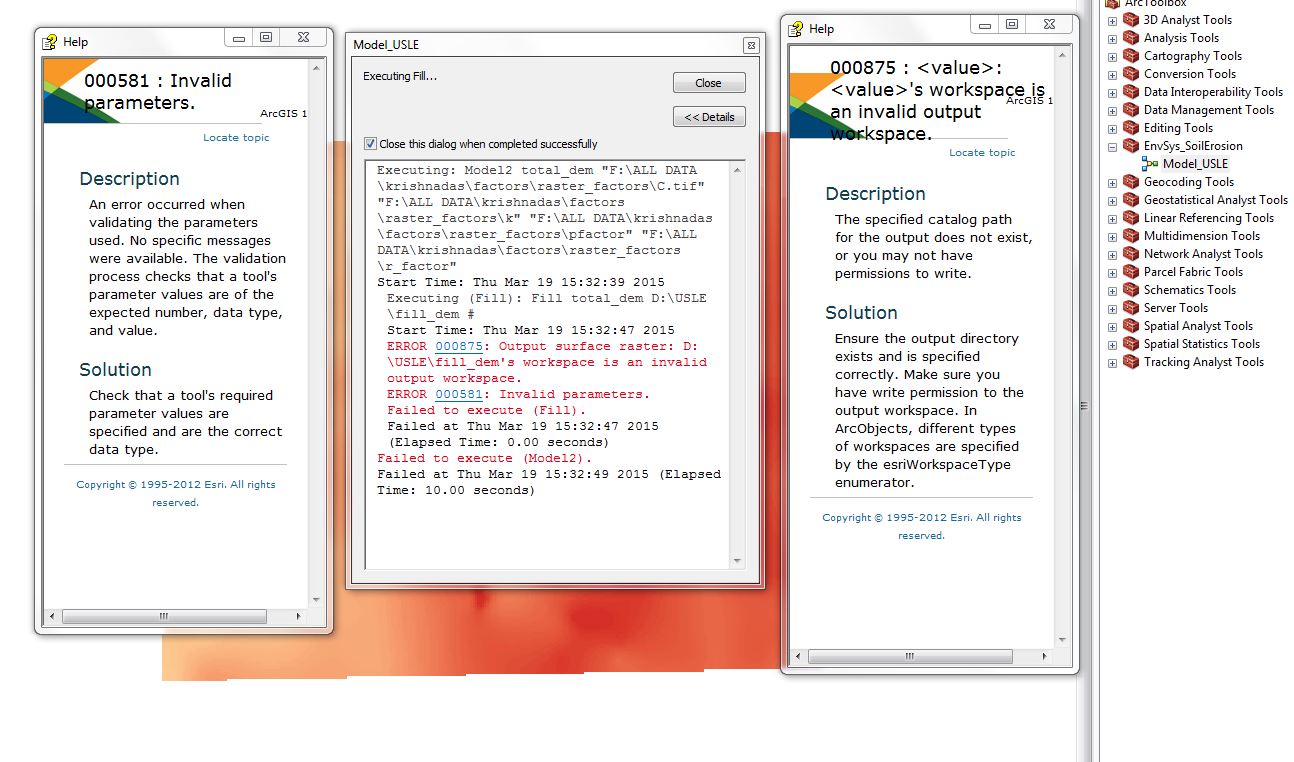Click the Model_USLE model icon

pos(1150,164)
